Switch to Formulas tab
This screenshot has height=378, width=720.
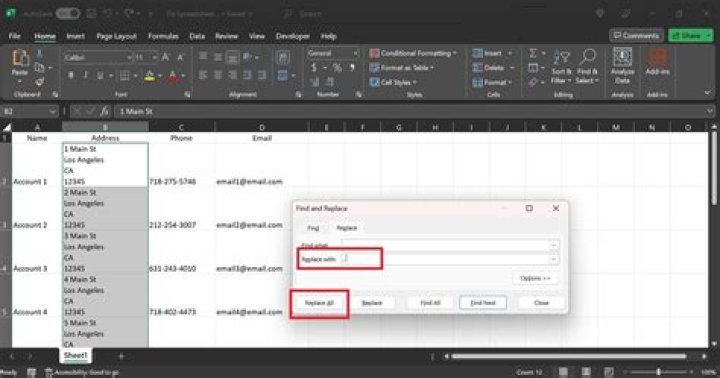[x=163, y=36]
